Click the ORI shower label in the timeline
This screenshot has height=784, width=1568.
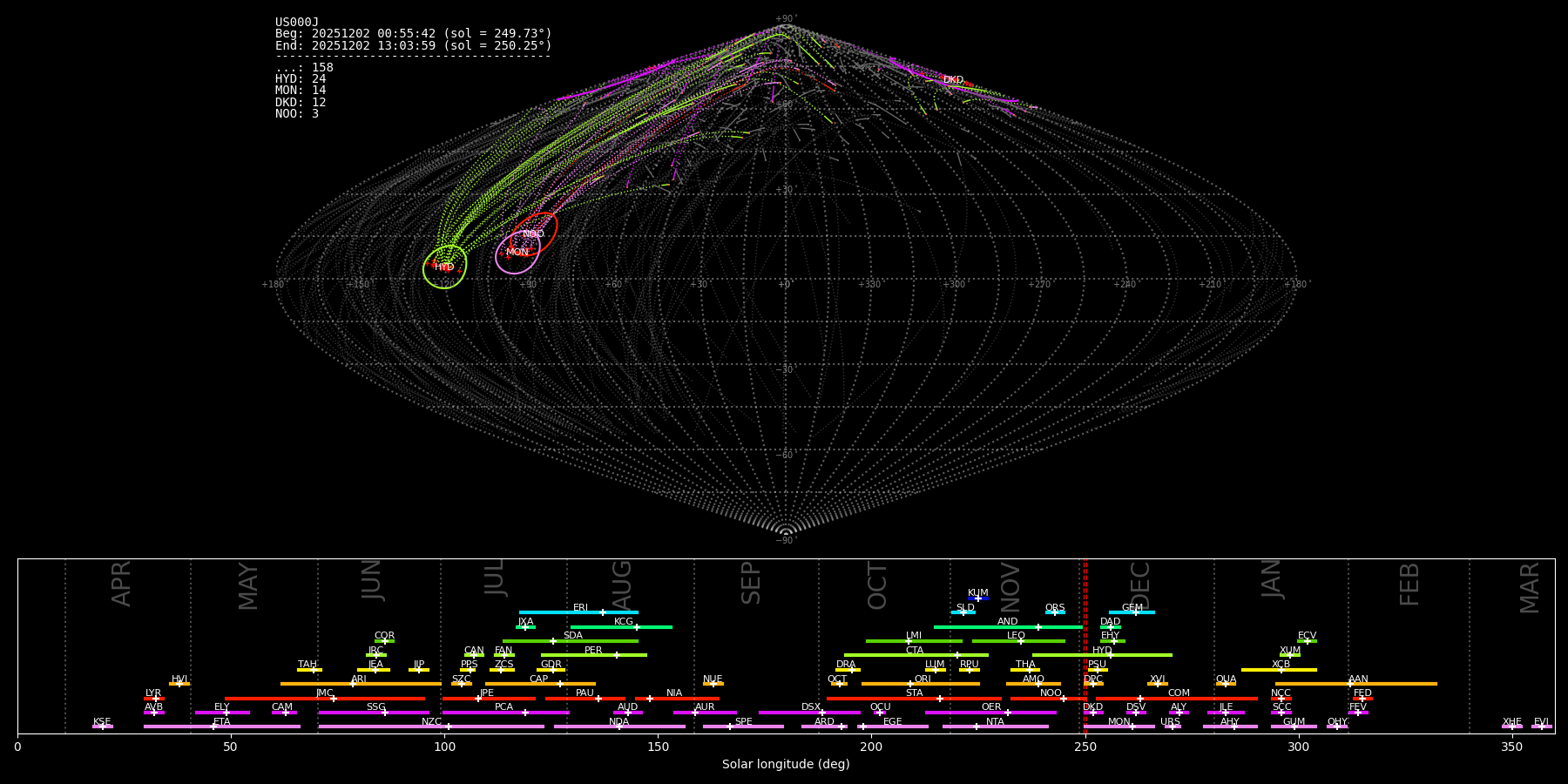click(923, 679)
